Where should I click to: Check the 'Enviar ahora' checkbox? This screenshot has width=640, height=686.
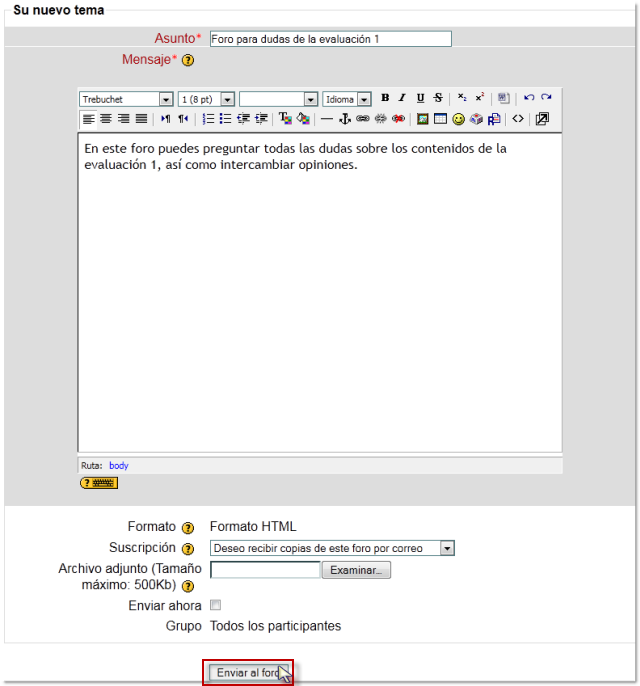point(215,605)
